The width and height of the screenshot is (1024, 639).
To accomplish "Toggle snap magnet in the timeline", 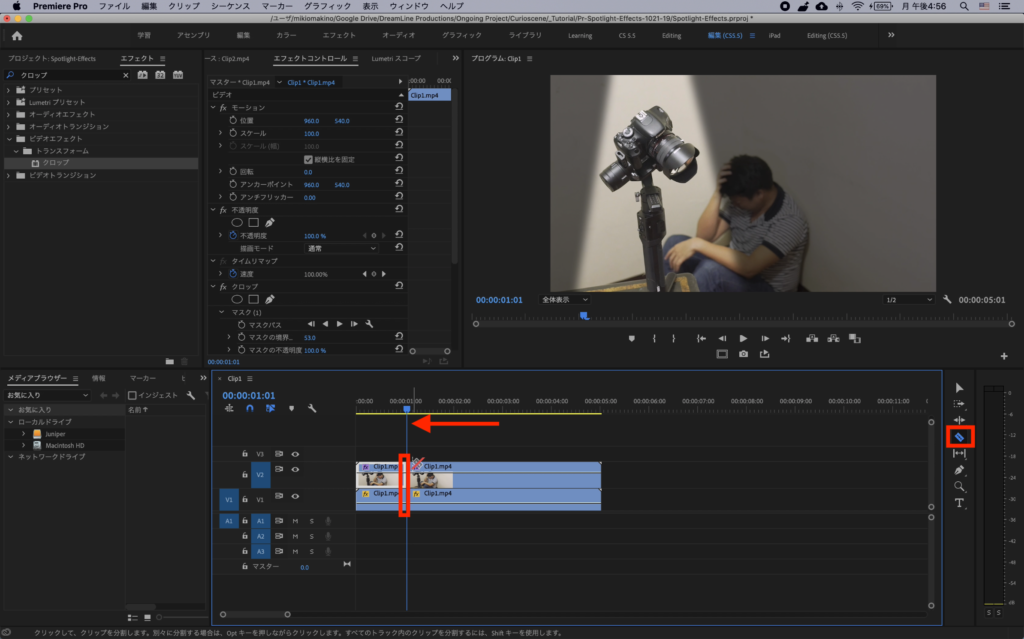I will point(250,408).
